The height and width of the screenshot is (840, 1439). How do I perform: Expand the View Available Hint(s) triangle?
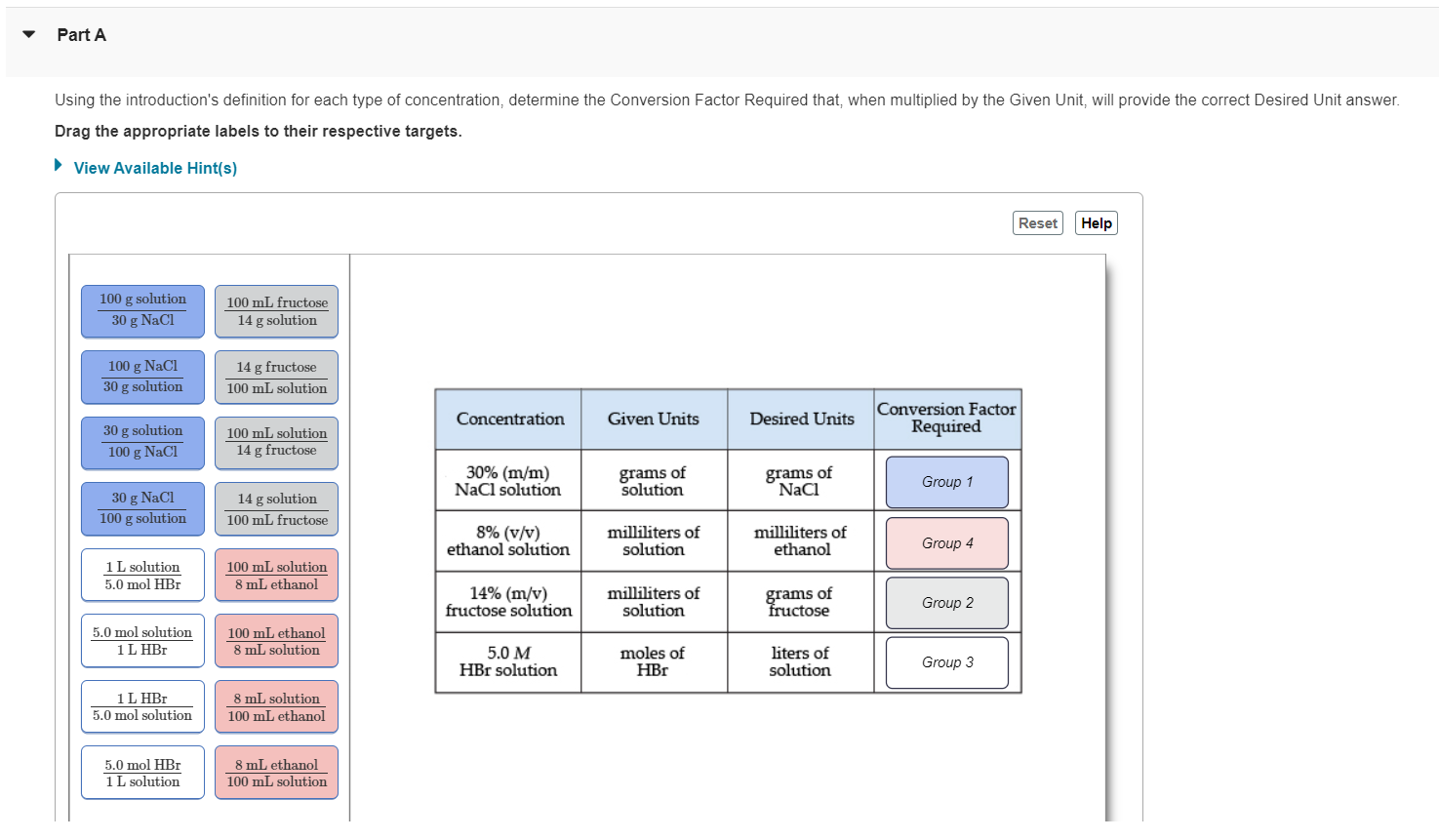coord(59,165)
